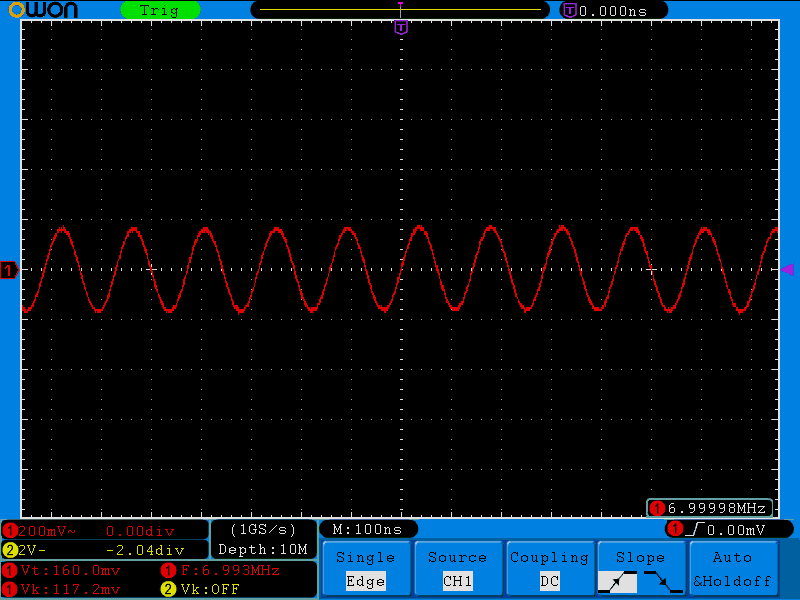Select the falling edge slope icon

point(661,581)
